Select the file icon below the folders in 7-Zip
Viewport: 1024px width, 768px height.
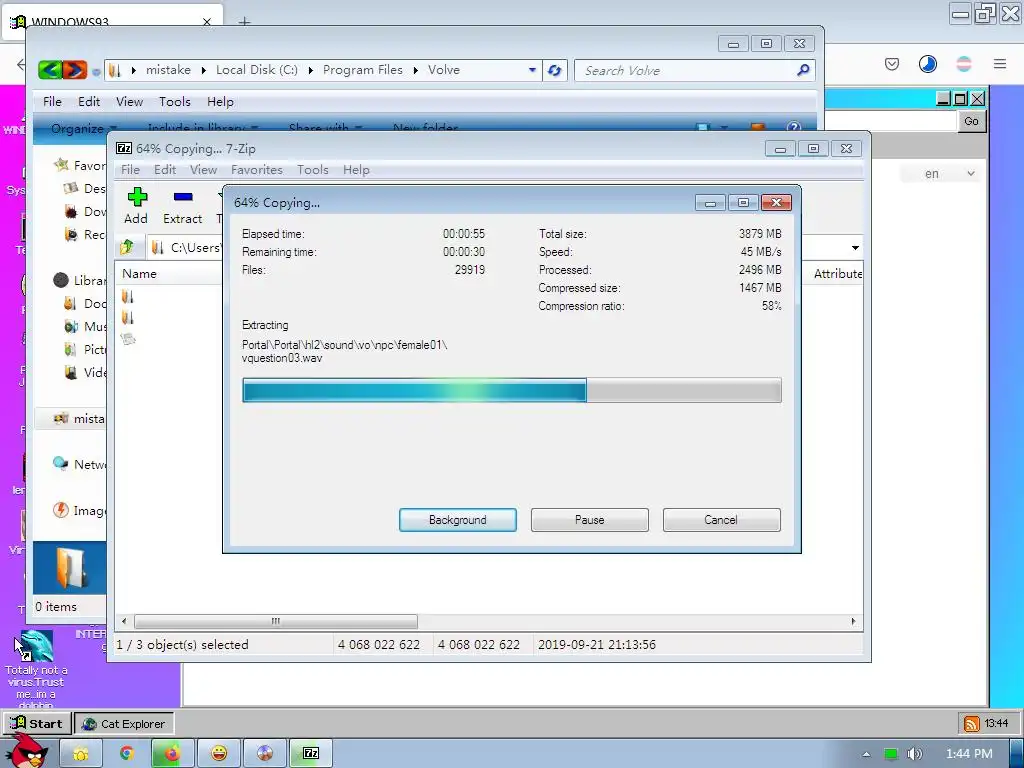click(128, 339)
